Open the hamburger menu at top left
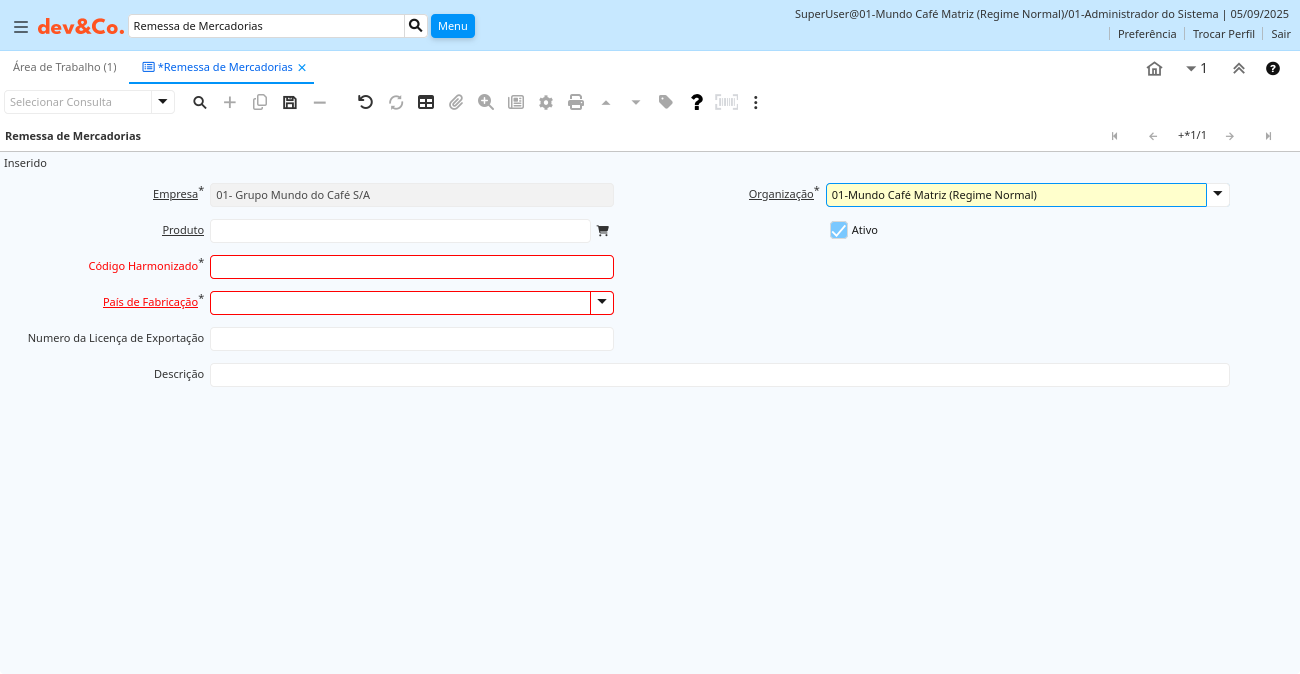The width and height of the screenshot is (1300, 674). click(20, 26)
